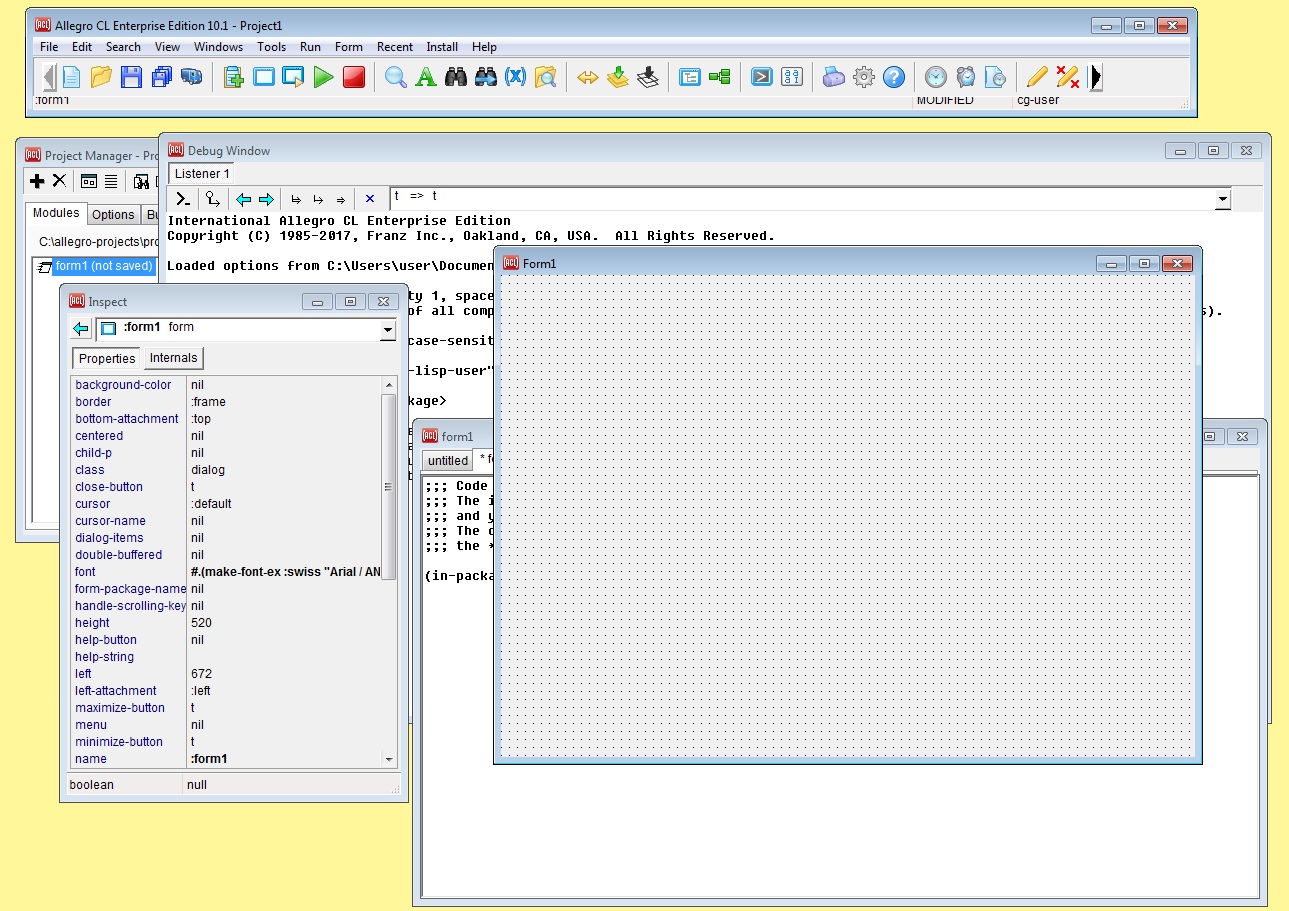Open Help with the blue question mark icon

[x=894, y=77]
